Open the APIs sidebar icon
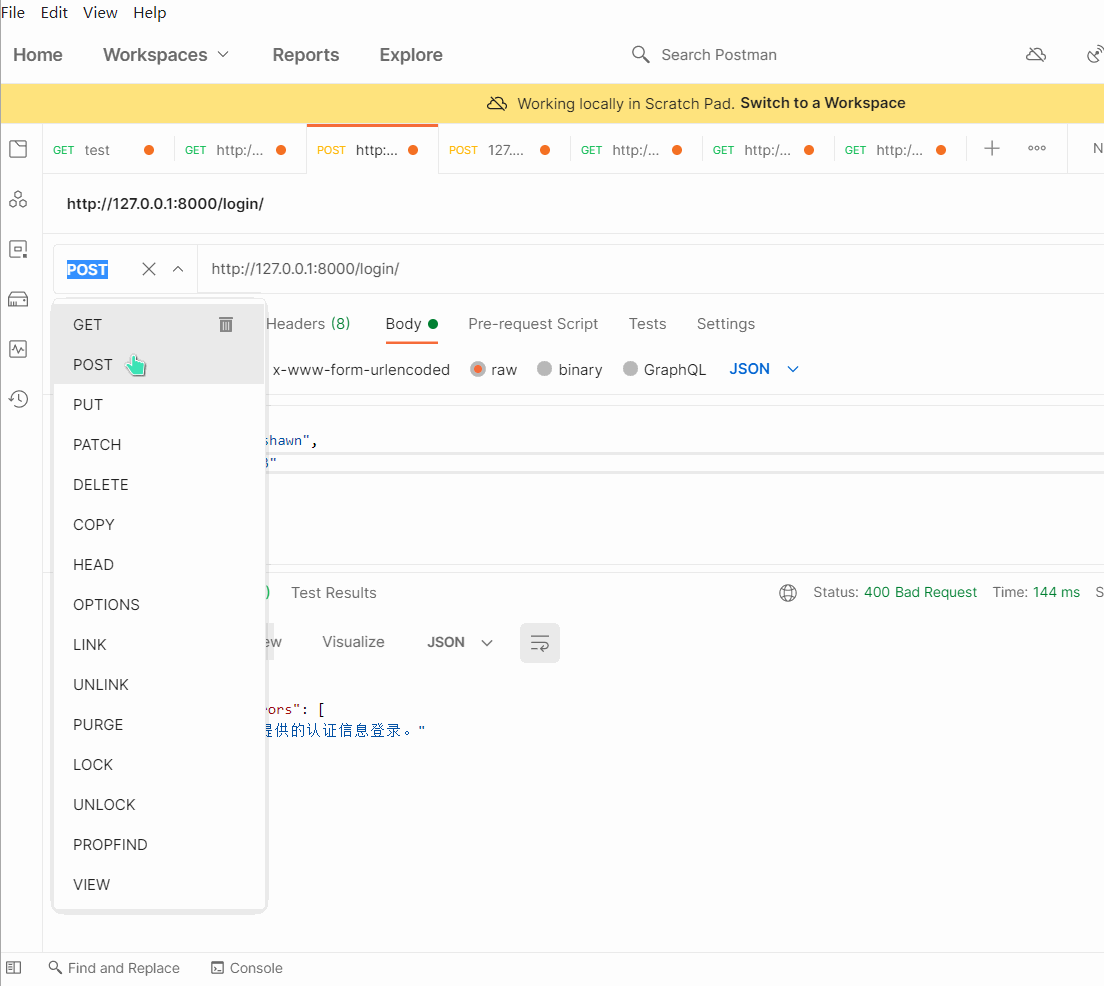The image size is (1104, 986). coord(18,200)
